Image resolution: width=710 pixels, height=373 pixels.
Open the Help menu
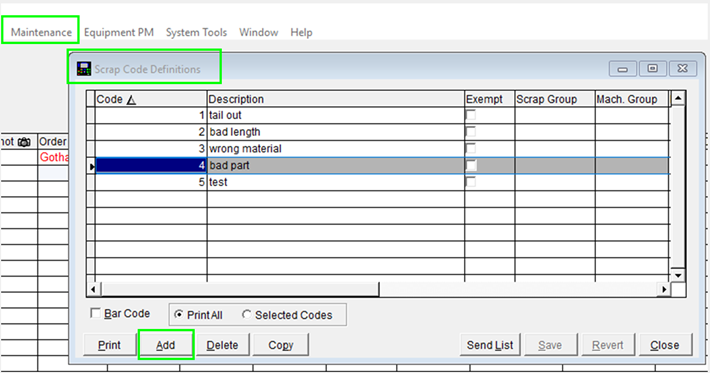[301, 32]
